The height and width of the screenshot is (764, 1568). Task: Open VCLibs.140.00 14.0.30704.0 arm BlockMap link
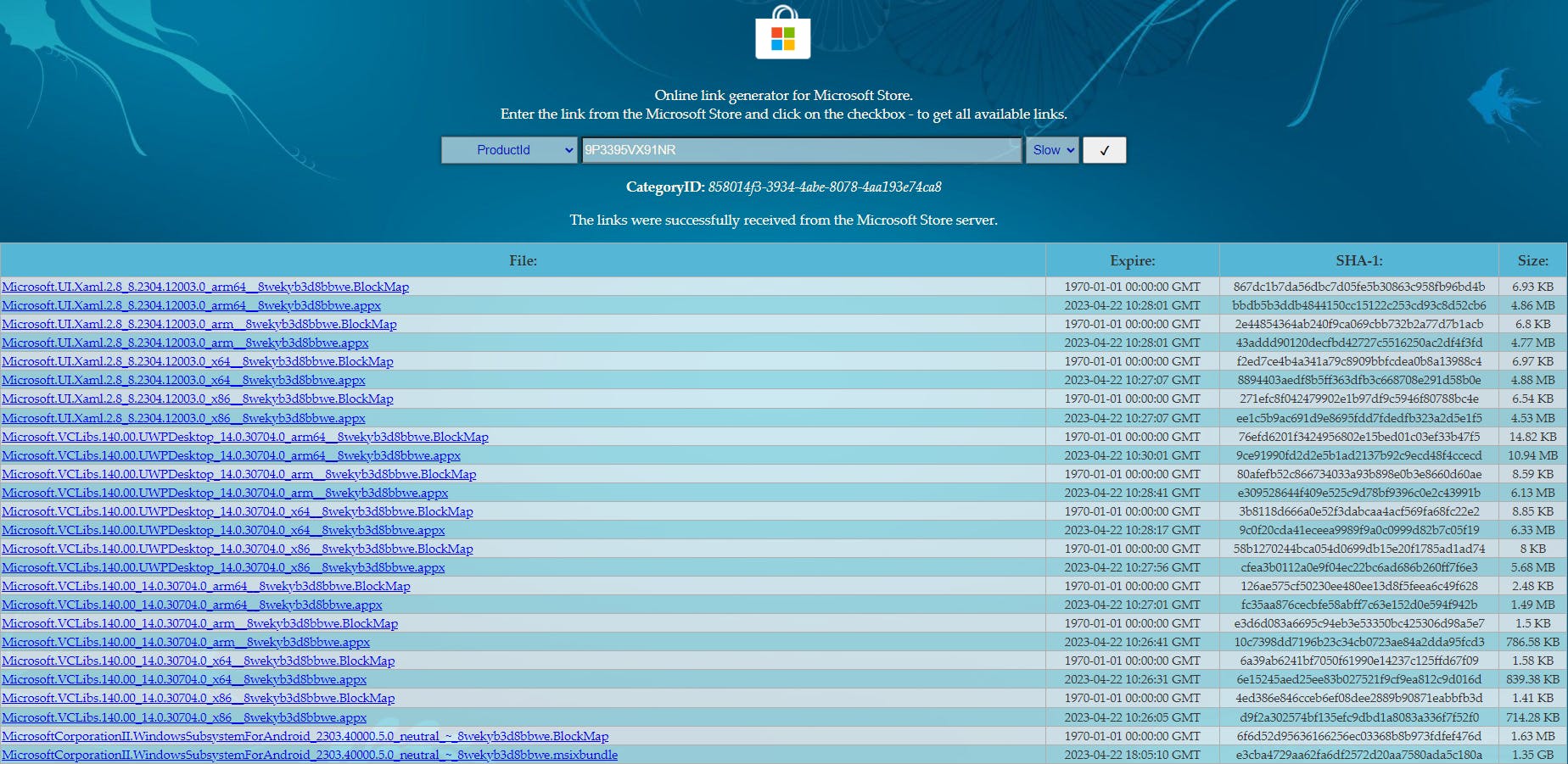200,623
